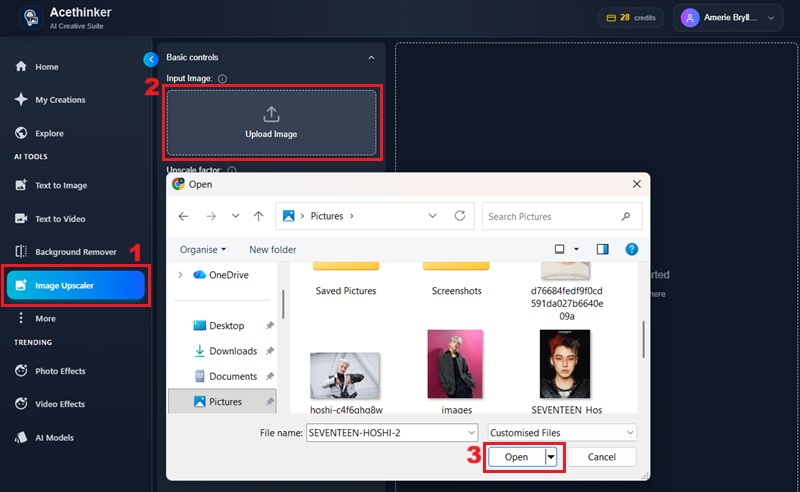Click the Cancel button
Screen dimensions: 800x492
click(601, 457)
